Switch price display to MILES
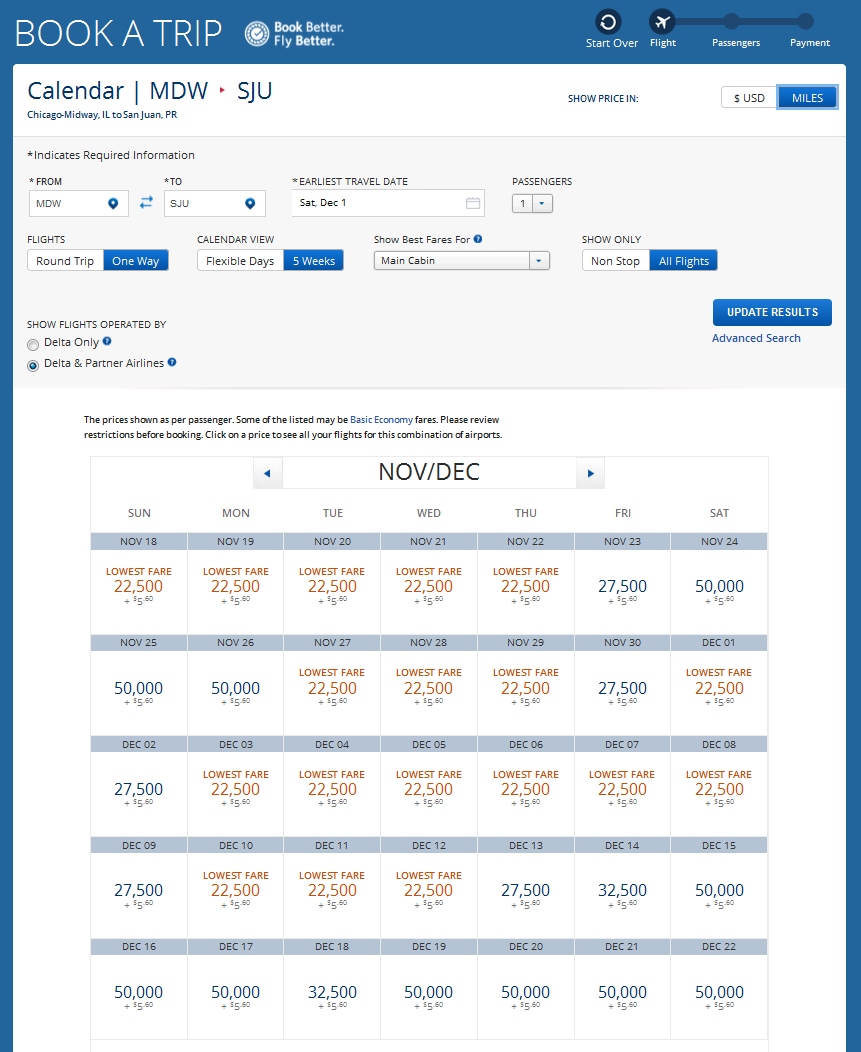Screen dimensions: 861x1052 807,97
